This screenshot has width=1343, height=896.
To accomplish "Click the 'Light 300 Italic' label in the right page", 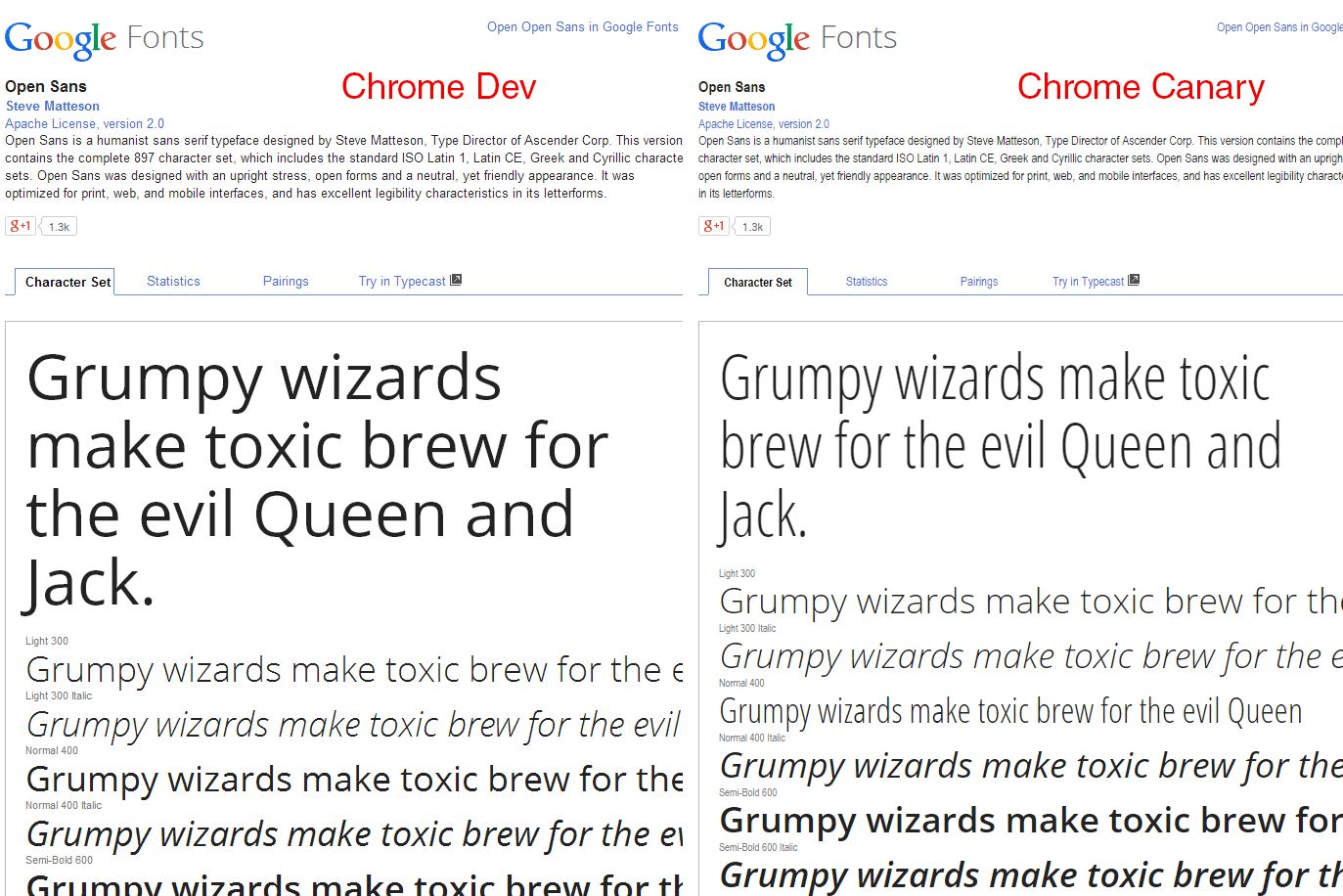I will click(x=747, y=628).
